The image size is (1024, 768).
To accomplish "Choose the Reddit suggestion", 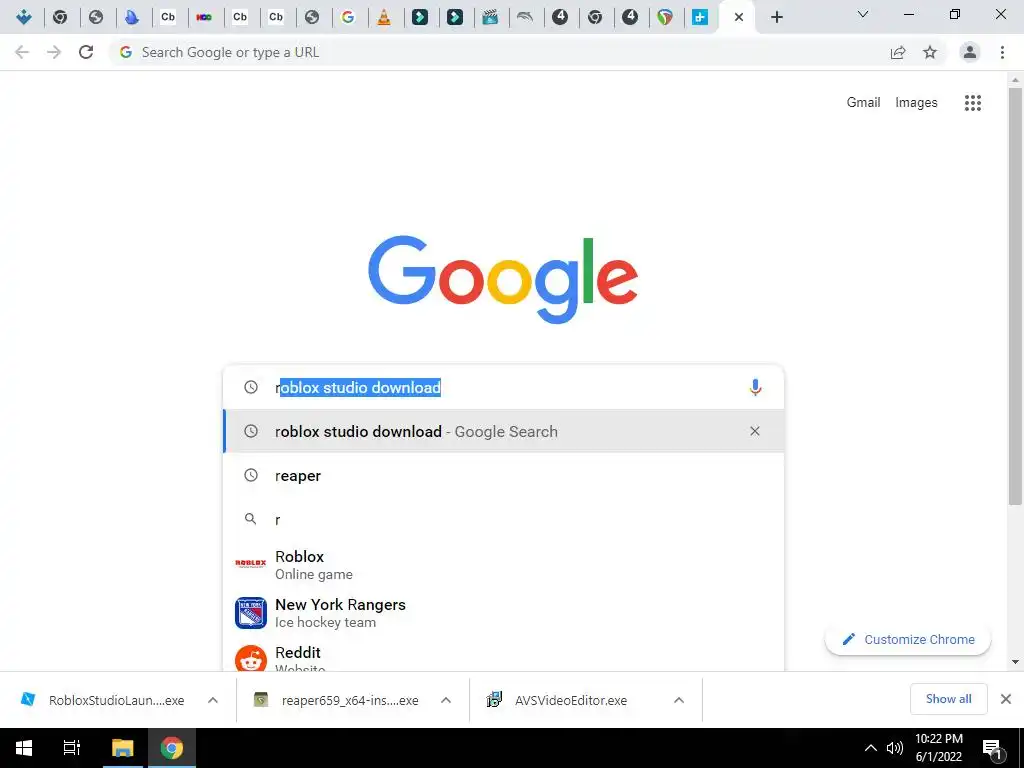I will 503,656.
